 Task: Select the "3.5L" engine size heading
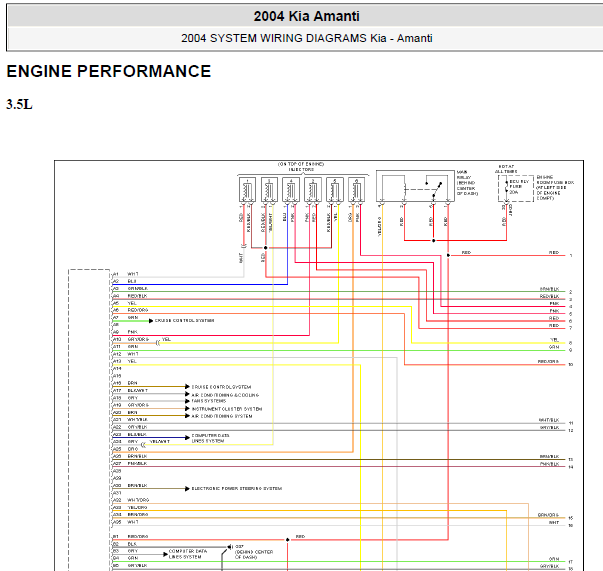(19, 105)
